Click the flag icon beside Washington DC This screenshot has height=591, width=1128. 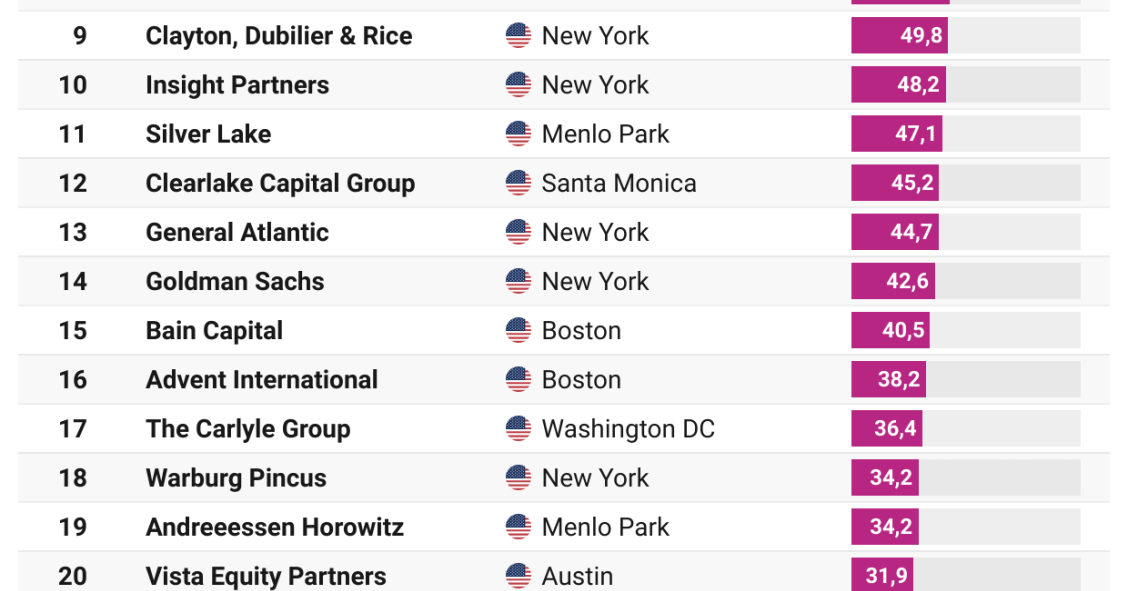coord(518,429)
